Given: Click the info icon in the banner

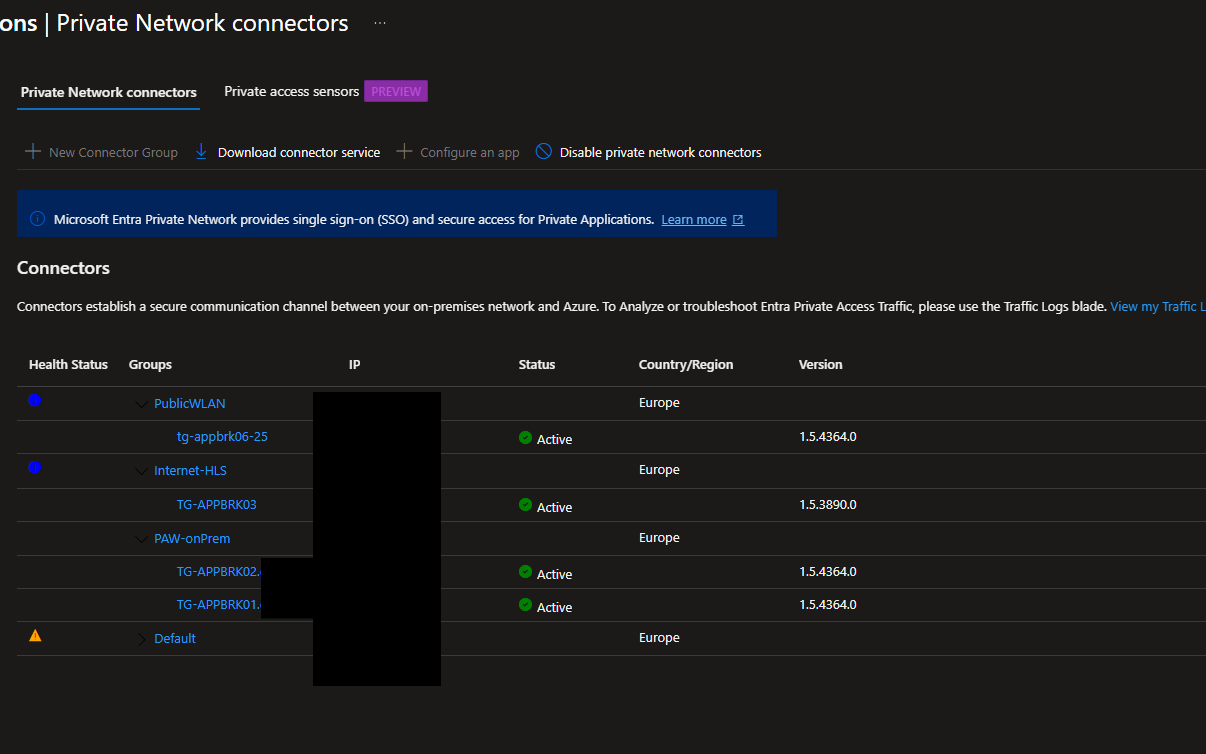Looking at the screenshot, I should pyautogui.click(x=37, y=218).
